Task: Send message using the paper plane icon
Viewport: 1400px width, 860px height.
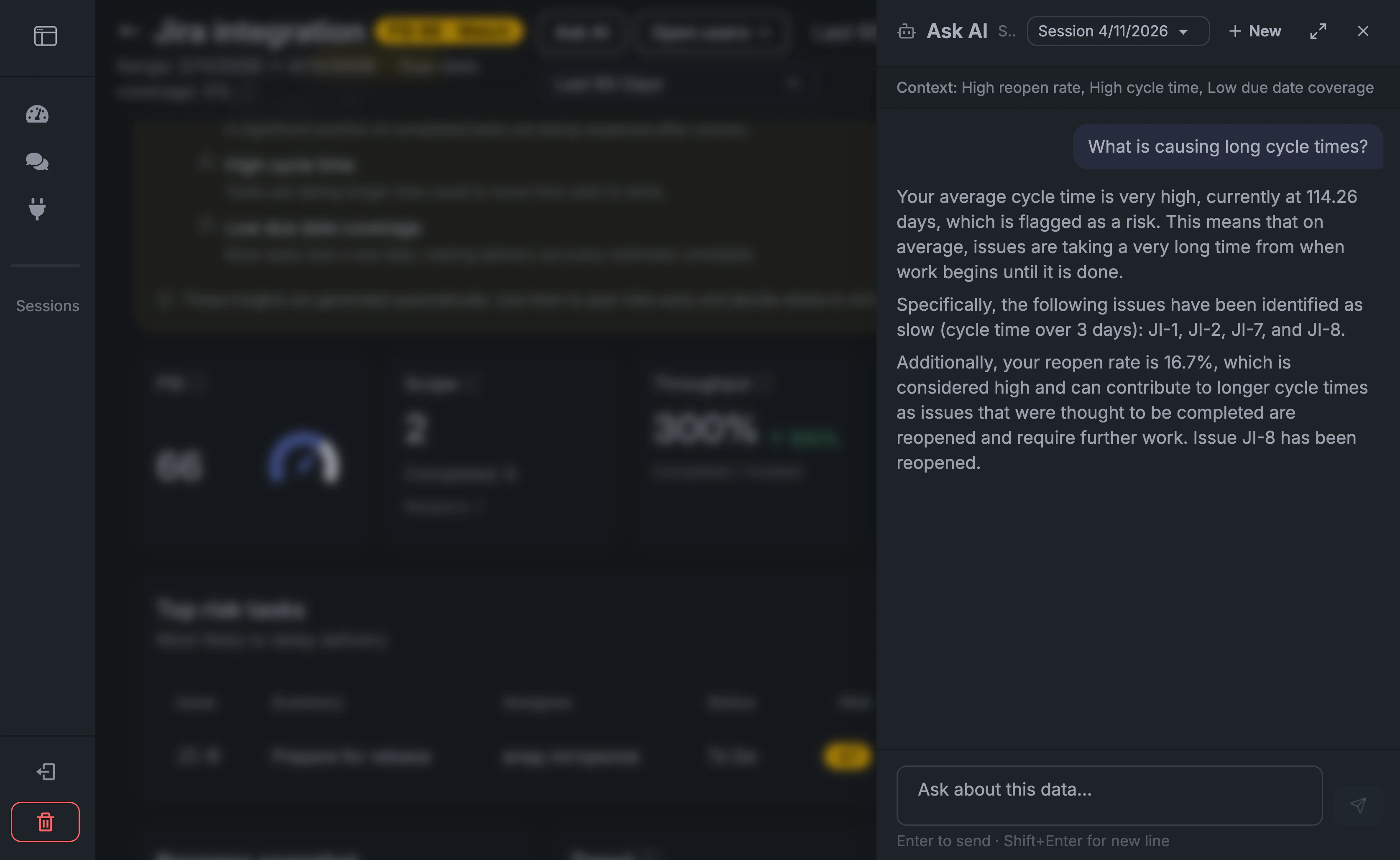Action: [1358, 805]
